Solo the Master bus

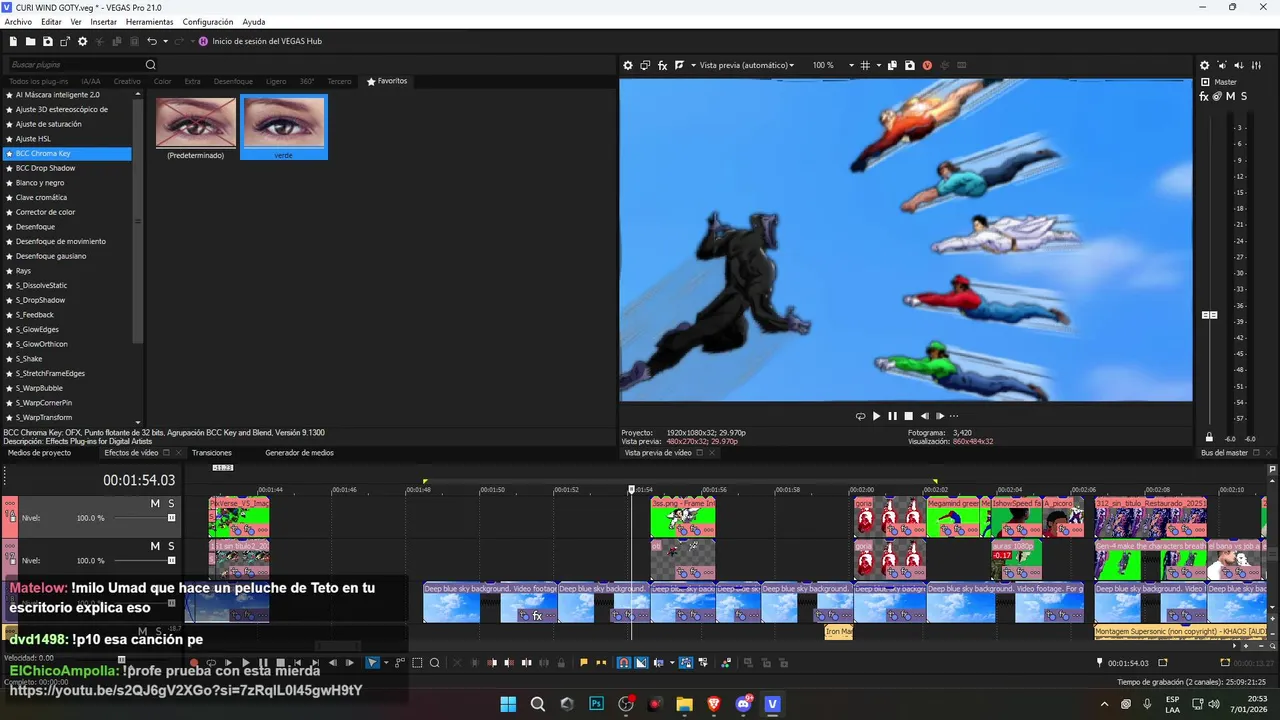1244,96
